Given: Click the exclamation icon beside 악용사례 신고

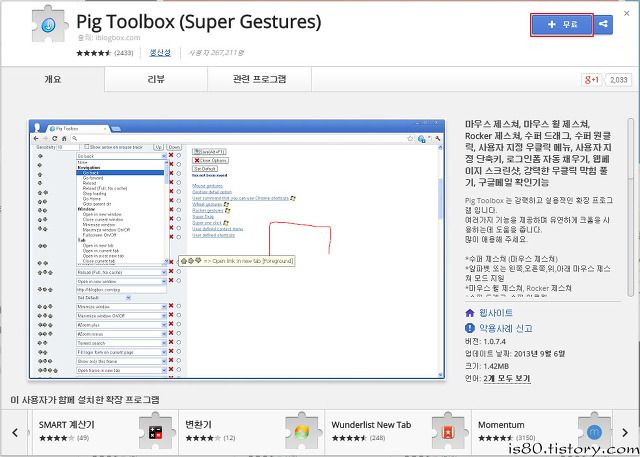Looking at the screenshot, I should coord(470,328).
